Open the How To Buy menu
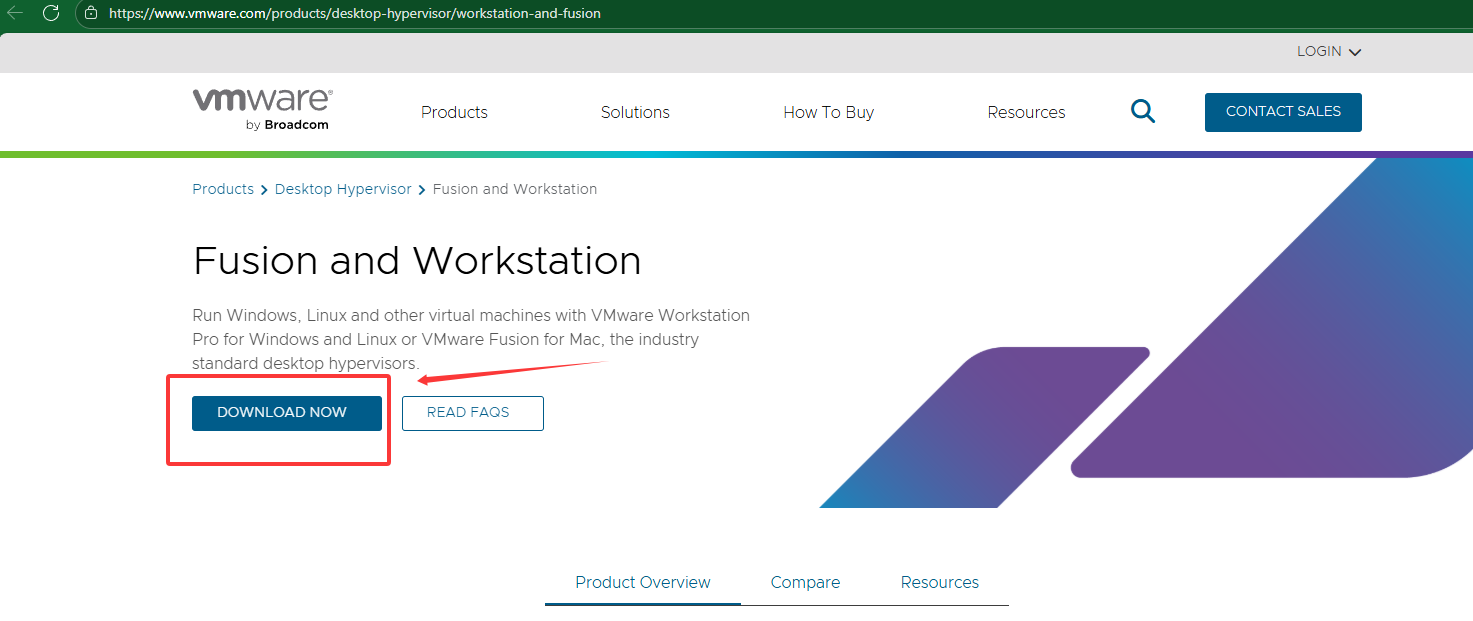 point(828,112)
